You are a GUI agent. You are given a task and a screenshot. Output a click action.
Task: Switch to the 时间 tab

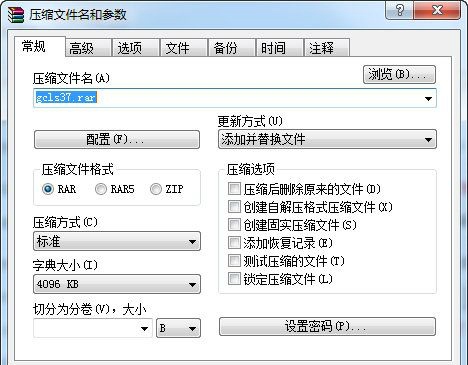(279, 48)
